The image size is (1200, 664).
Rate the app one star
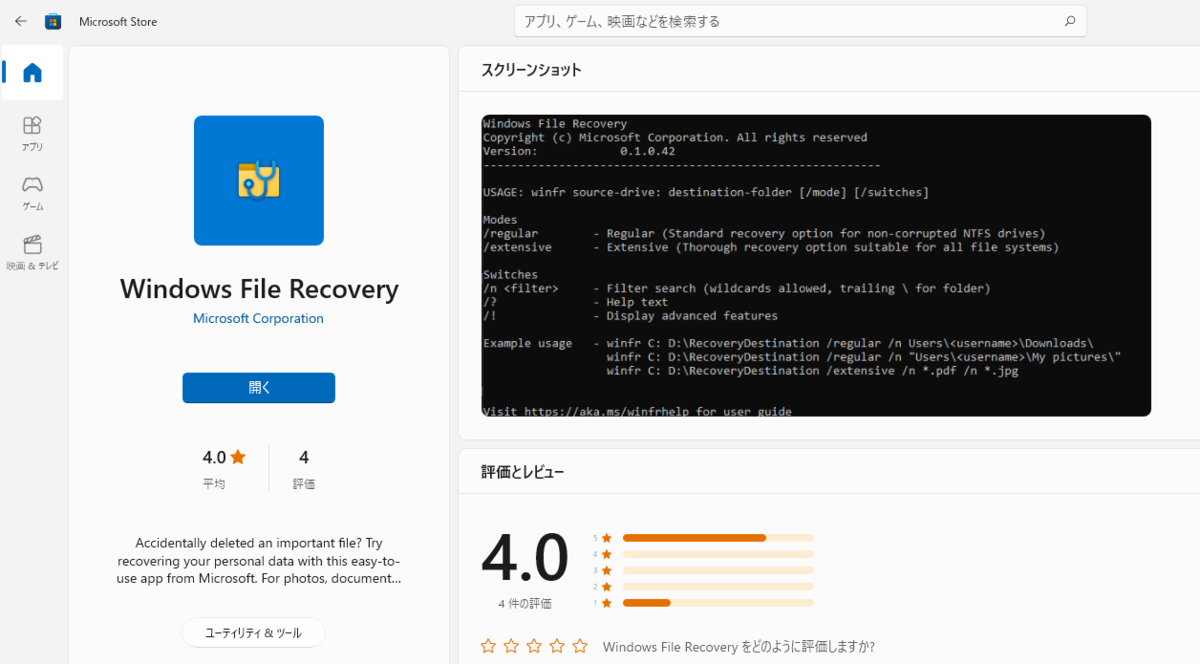tap(488, 646)
